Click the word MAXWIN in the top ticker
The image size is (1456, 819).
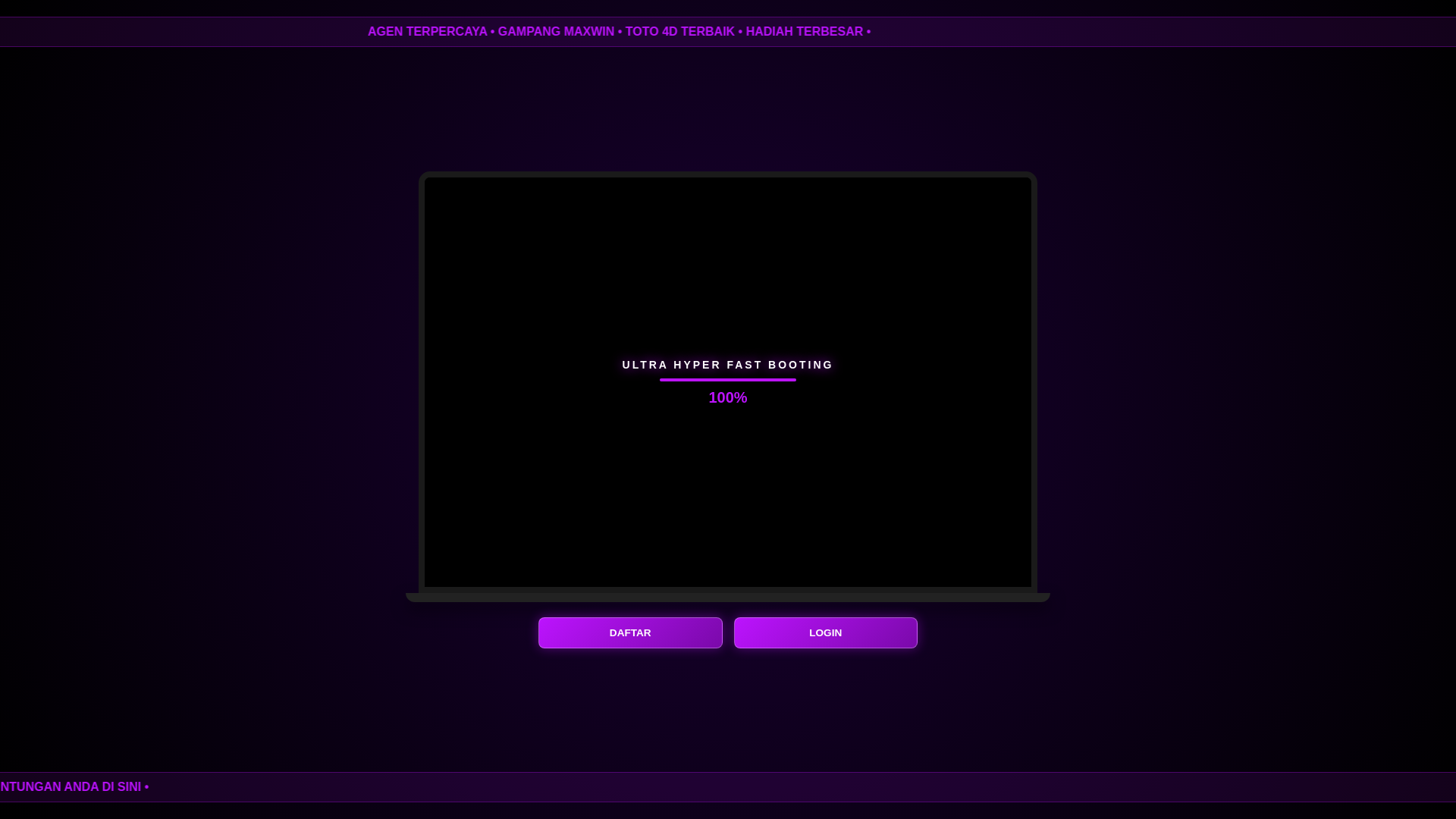589,32
